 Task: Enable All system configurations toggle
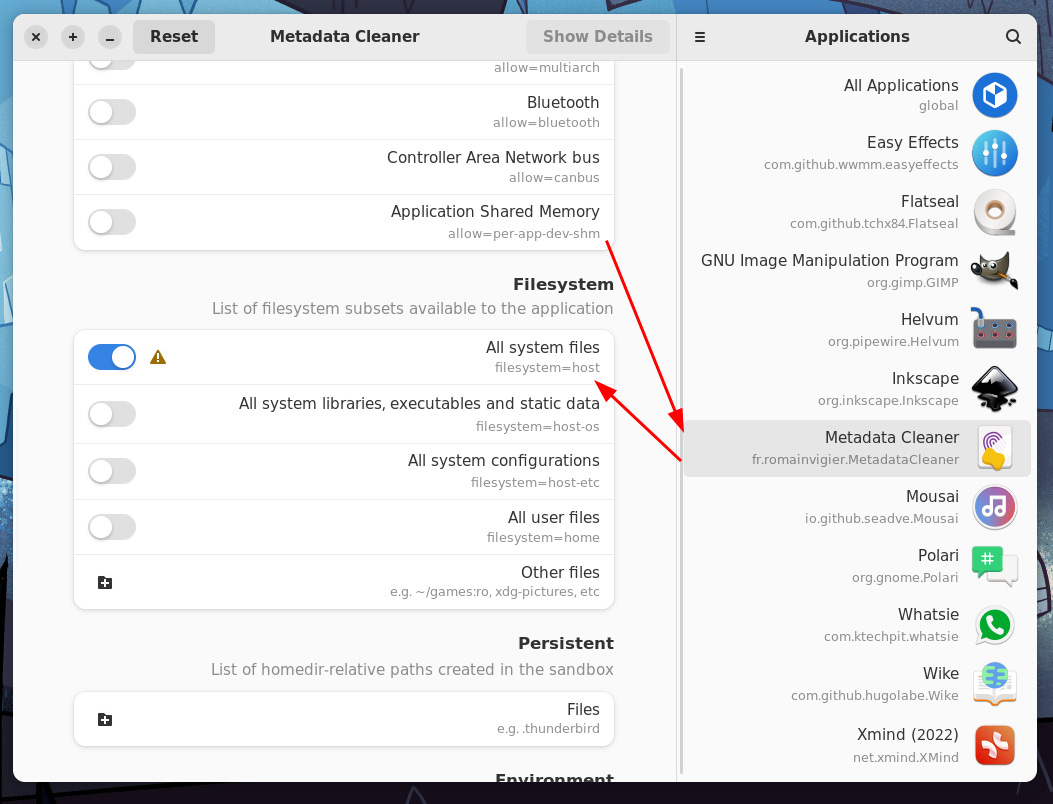coord(112,471)
